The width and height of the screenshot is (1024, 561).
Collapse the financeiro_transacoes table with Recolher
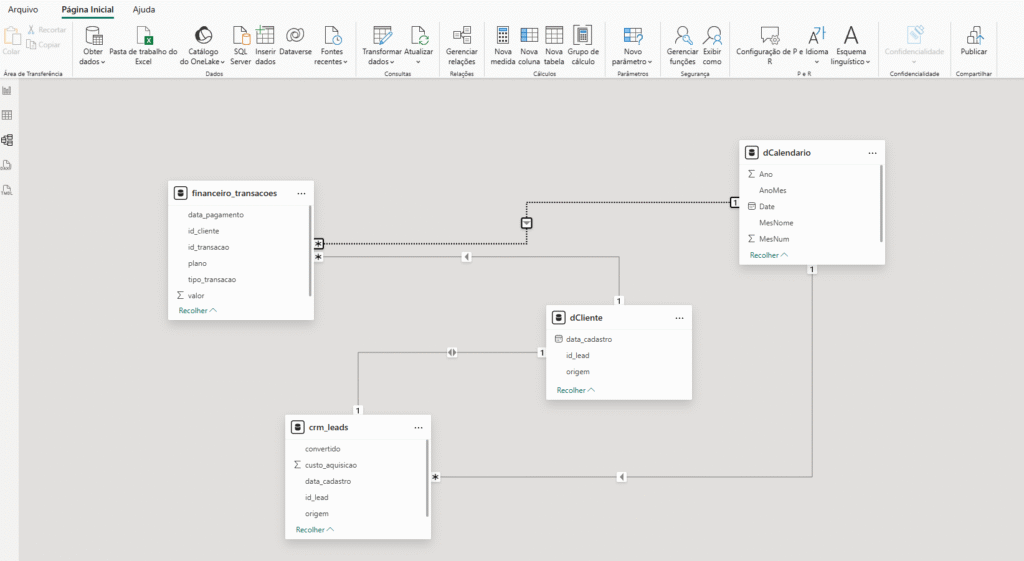click(197, 311)
